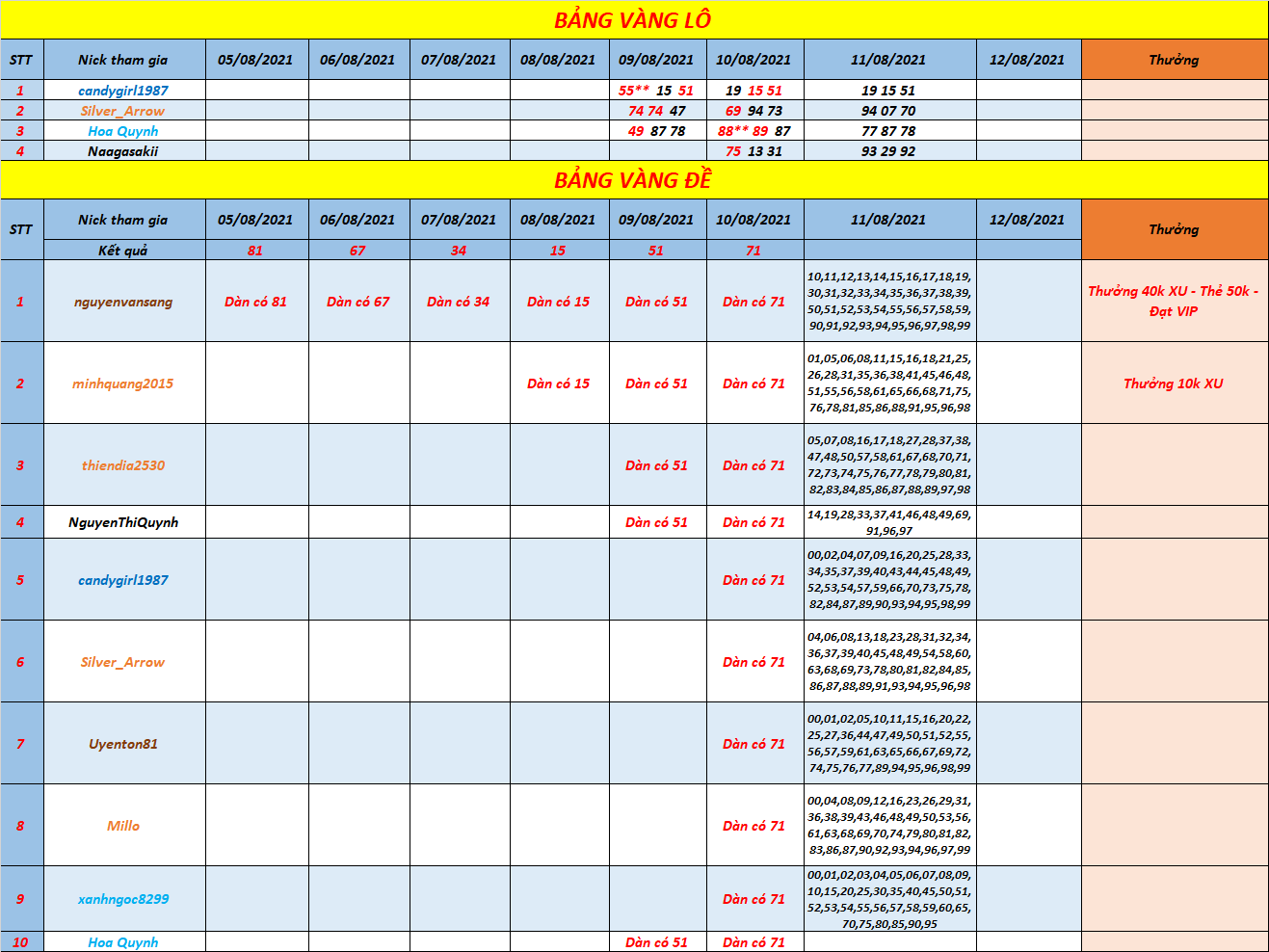Select the "Thưởng 40k XU - Thẻ 50k" reward cell
Image resolution: width=1269 pixels, height=952 pixels.
1174,301
